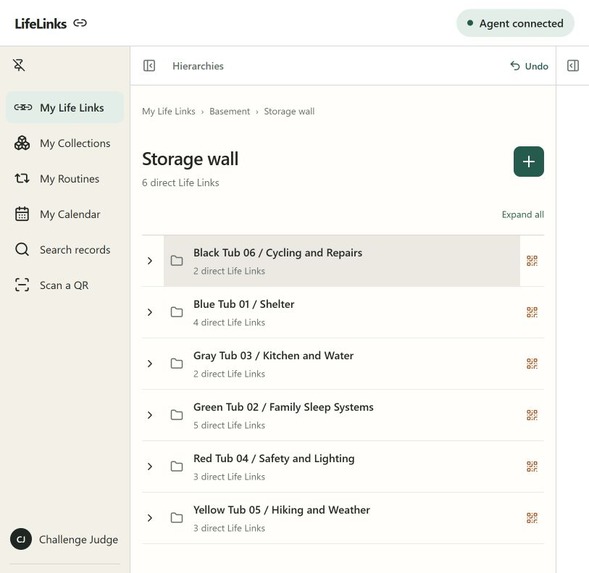589x573 pixels.
Task: Open My Collections in sidebar
Action: point(65,143)
